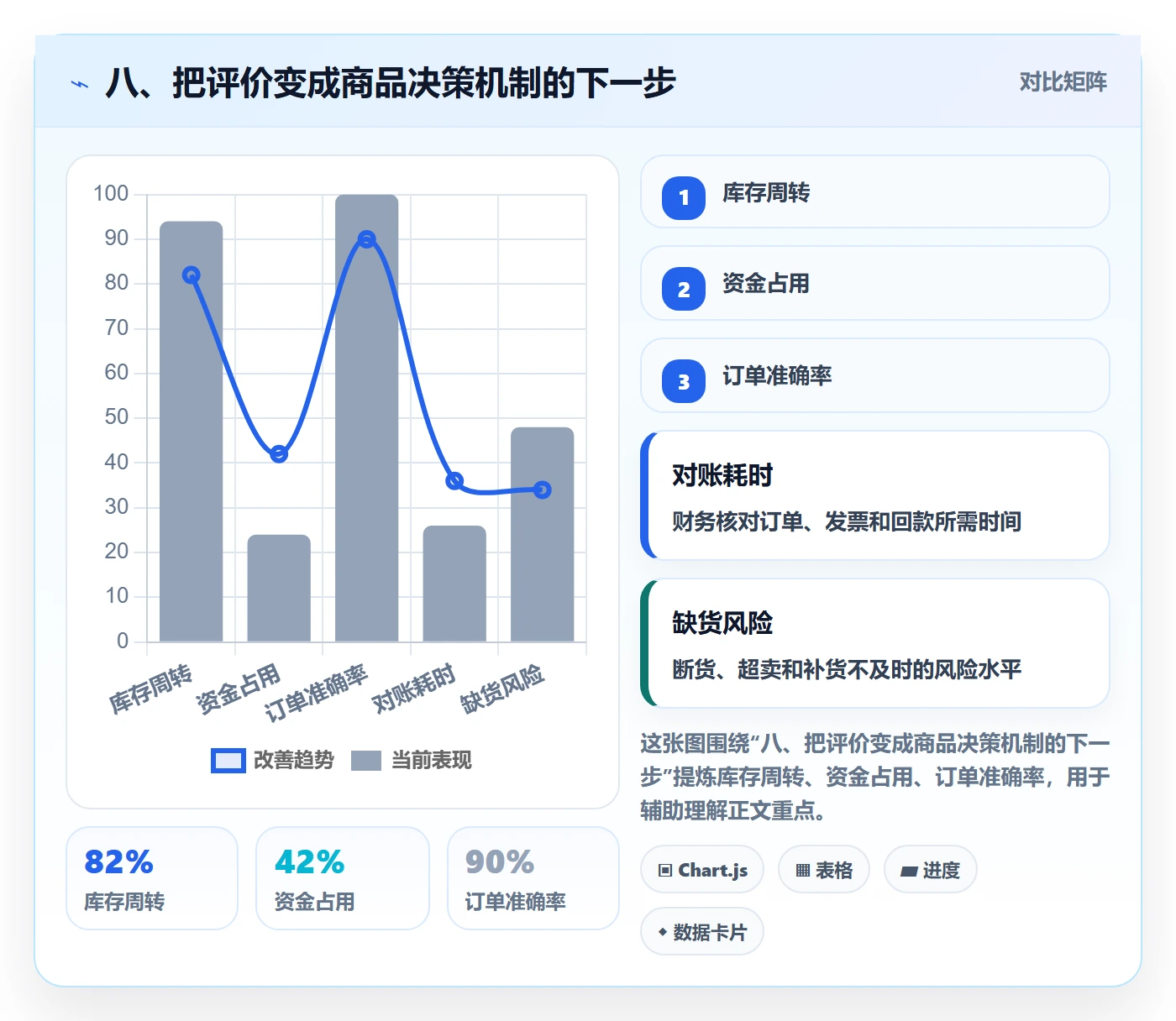Click the trend line point above 对账耗时
Screen dimensions: 1176x1021
tap(454, 481)
